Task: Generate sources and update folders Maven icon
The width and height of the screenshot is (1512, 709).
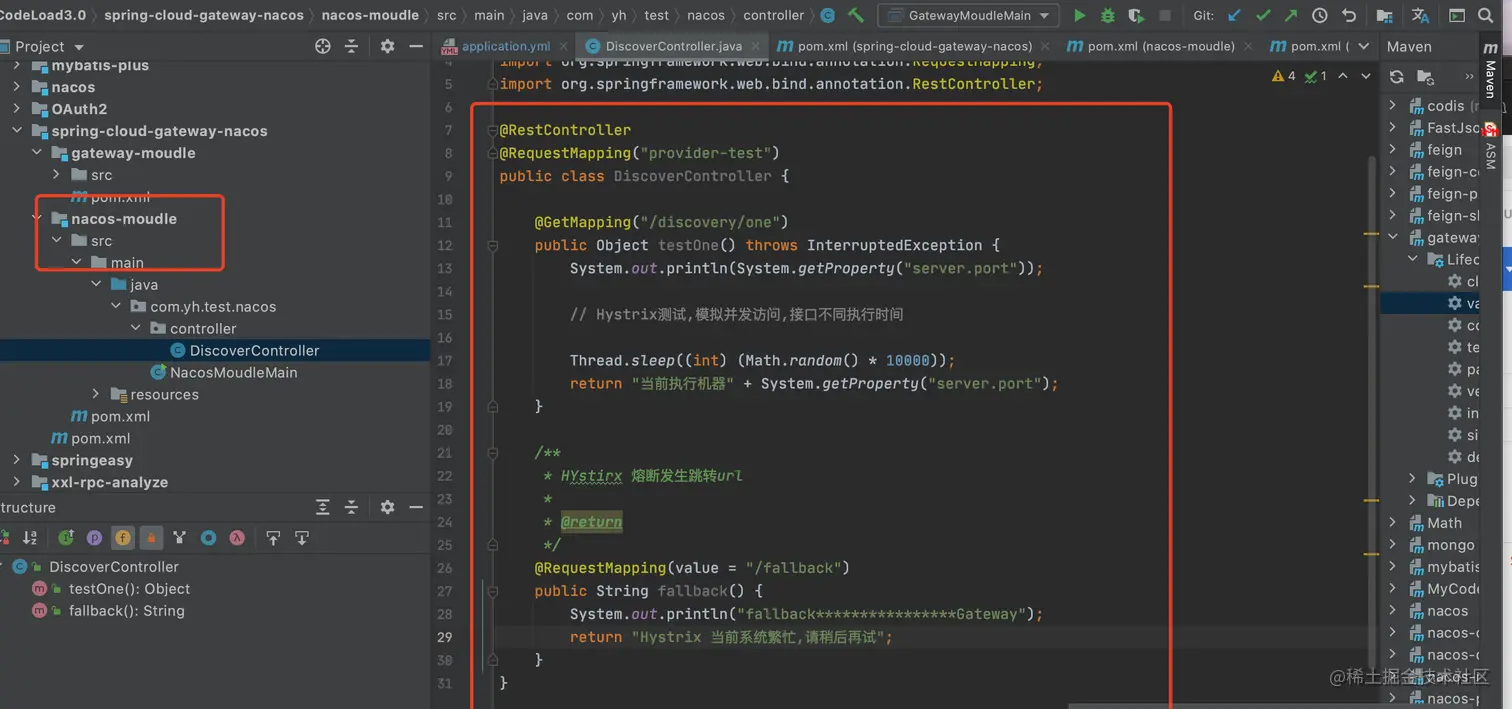Action: pos(1426,76)
